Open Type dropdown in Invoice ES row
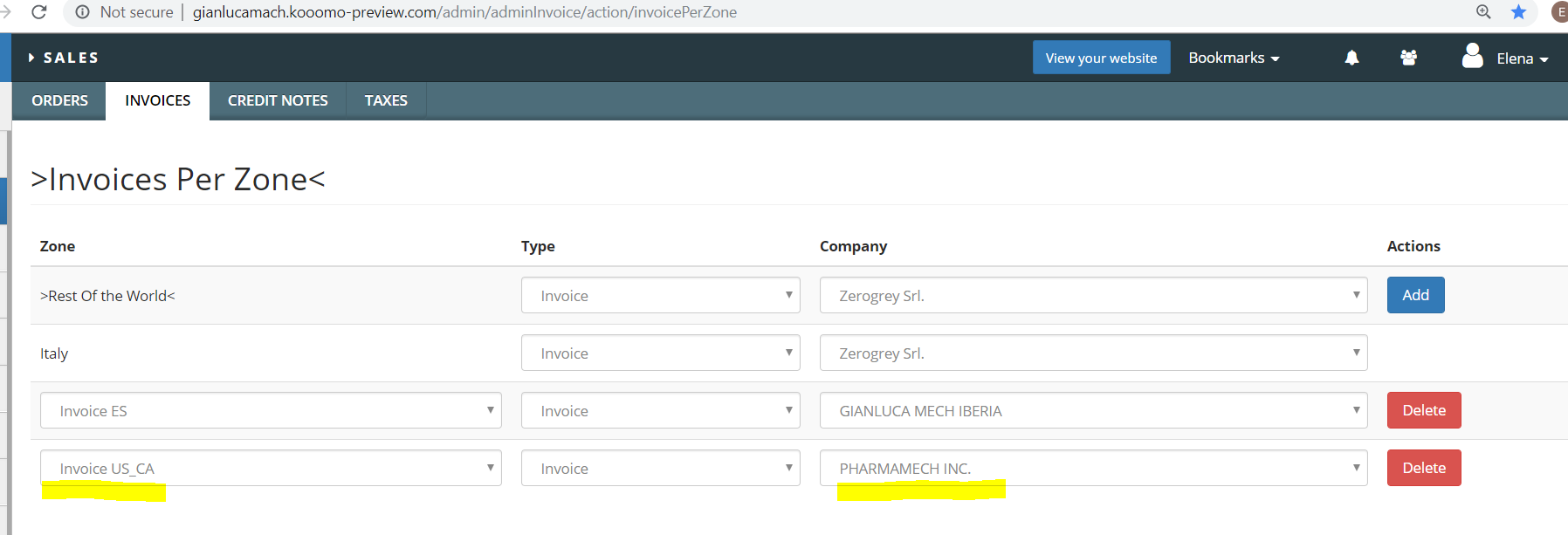The height and width of the screenshot is (535, 1568). (x=661, y=410)
